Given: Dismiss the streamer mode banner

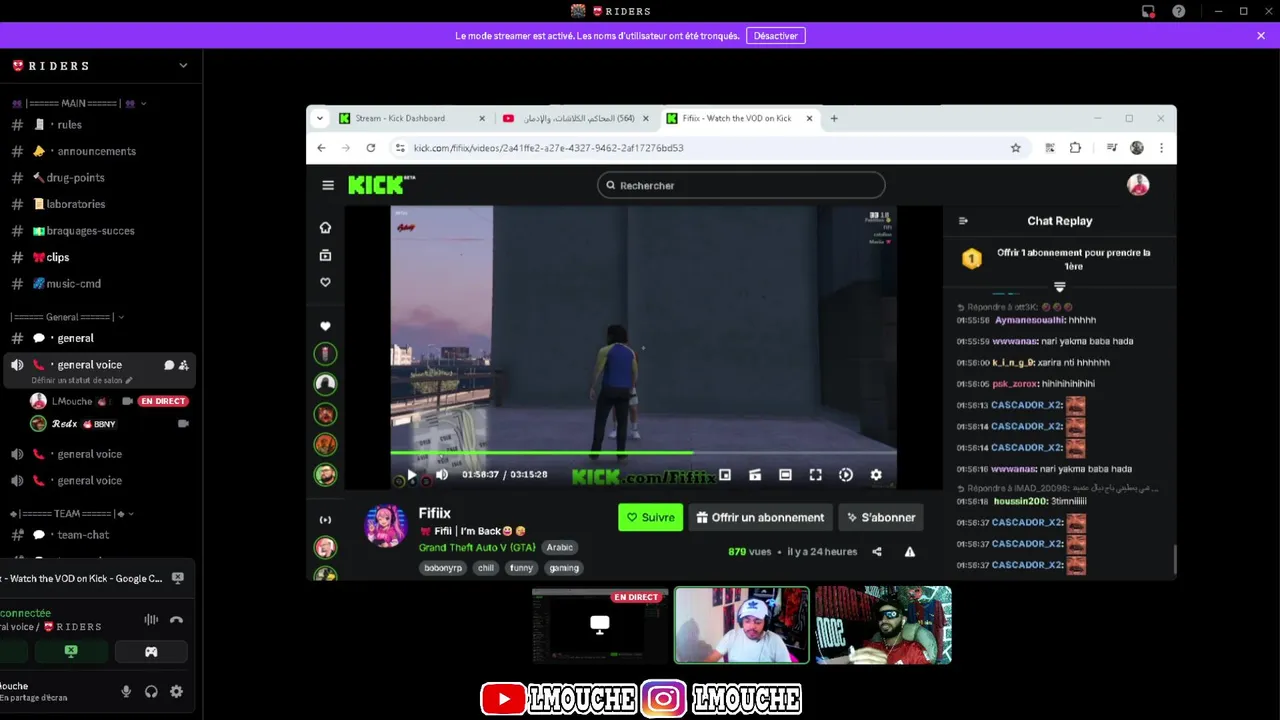Looking at the screenshot, I should point(1261,36).
